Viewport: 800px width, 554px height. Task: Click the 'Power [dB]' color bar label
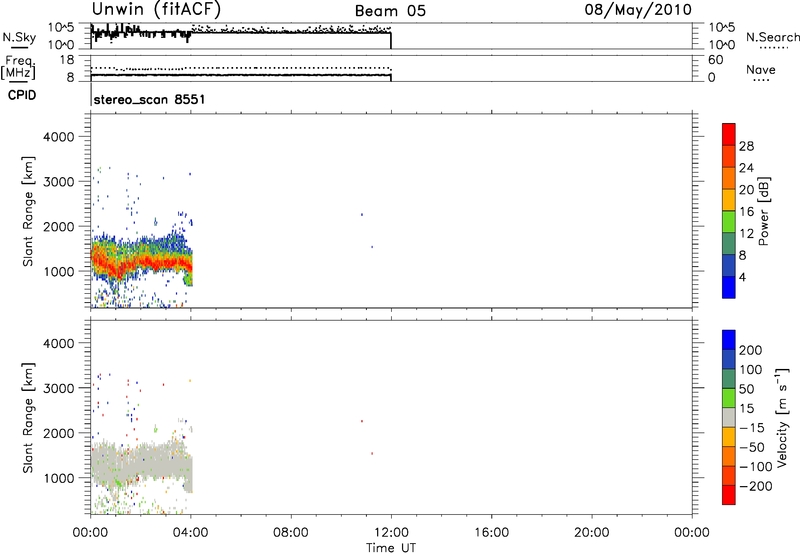763,211
